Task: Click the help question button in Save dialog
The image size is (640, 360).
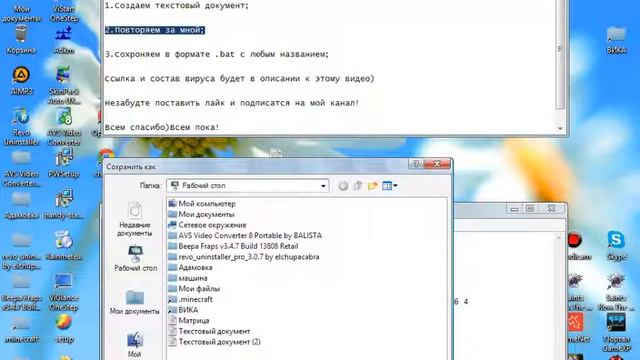Action: click(416, 164)
